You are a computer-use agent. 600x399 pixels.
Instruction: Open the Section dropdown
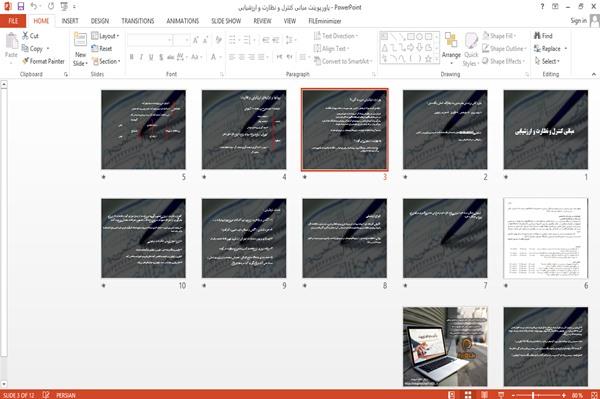coord(106,61)
